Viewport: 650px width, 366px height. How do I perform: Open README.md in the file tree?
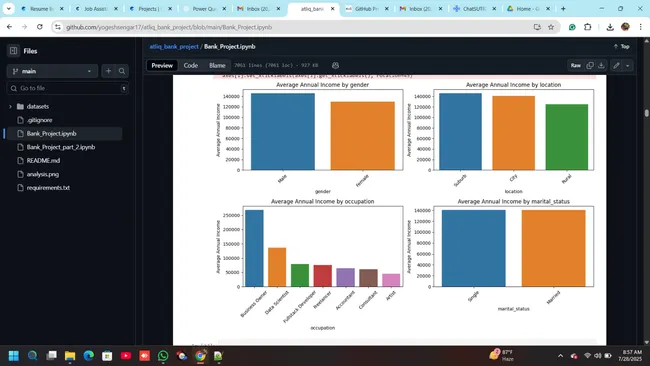click(x=43, y=160)
